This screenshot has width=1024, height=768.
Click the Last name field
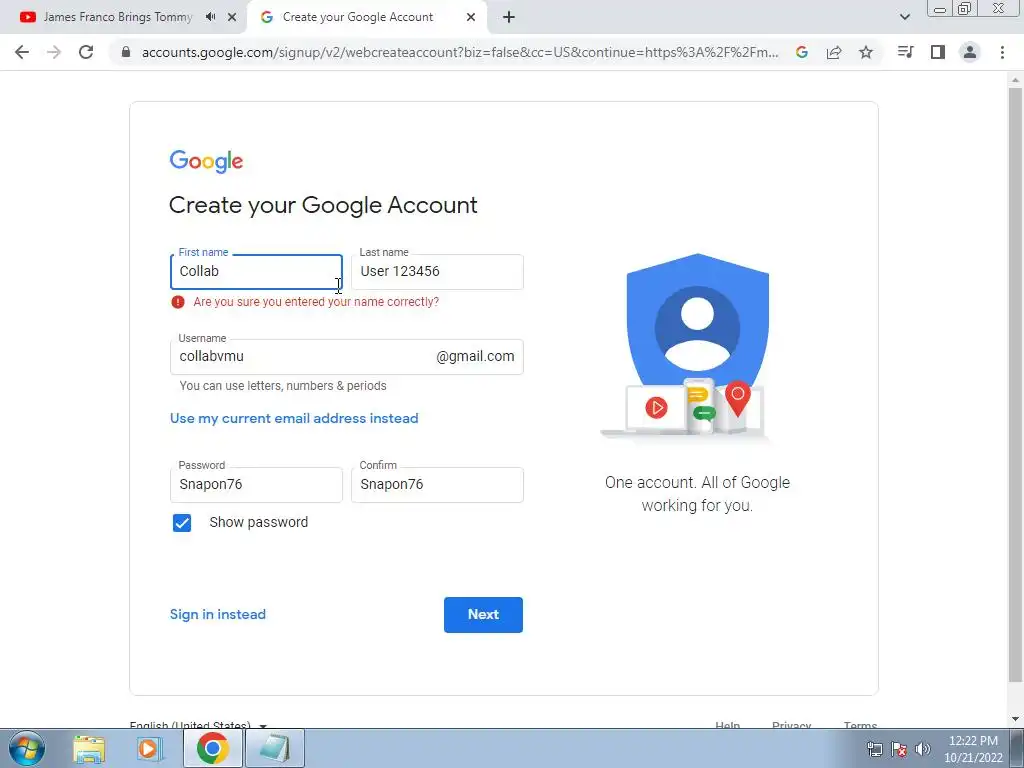click(x=437, y=272)
